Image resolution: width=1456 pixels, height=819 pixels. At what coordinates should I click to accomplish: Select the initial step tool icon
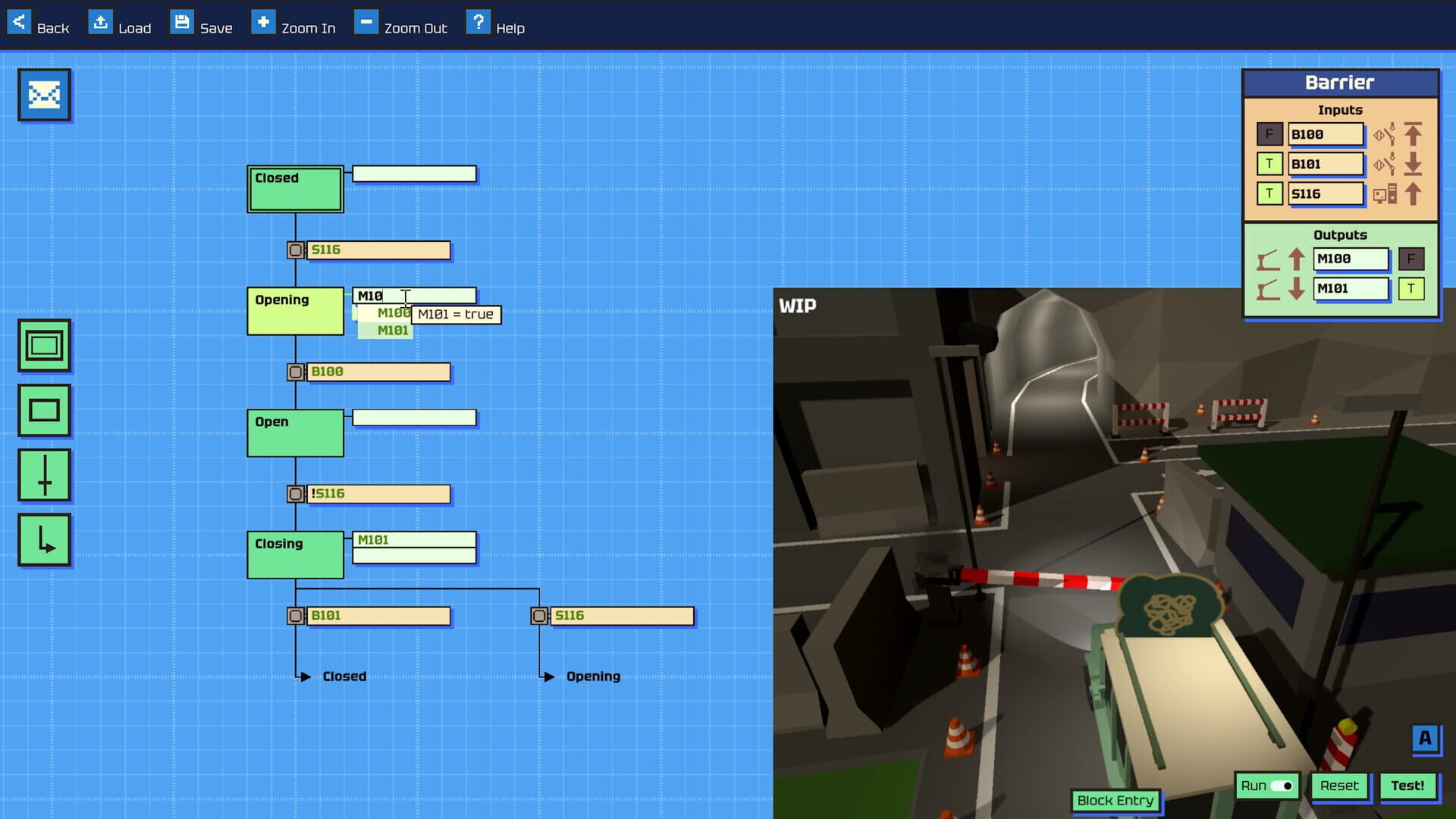[x=44, y=346]
